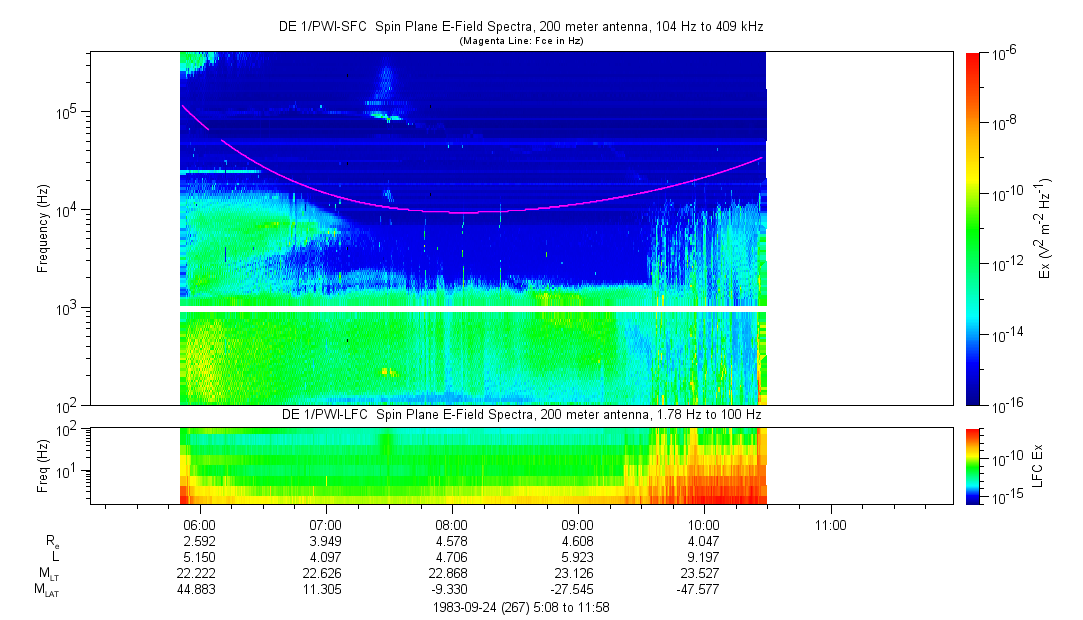This screenshot has width=1083, height=620.
Task: Click the 09:00 time tick label
Action: point(577,525)
